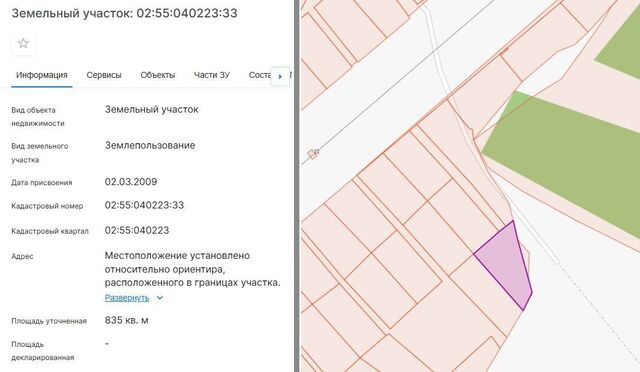Switch to the Информация tab

click(42, 75)
